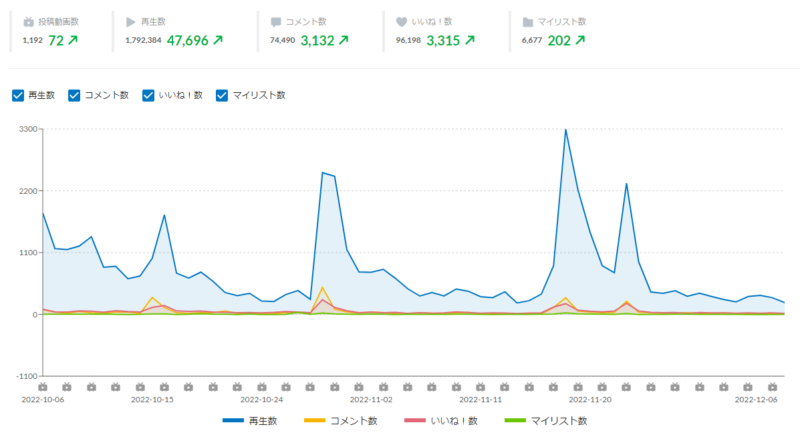This screenshot has height=441, width=800.
Task: Click the green up arrow after 3,132
Action: pos(344,40)
